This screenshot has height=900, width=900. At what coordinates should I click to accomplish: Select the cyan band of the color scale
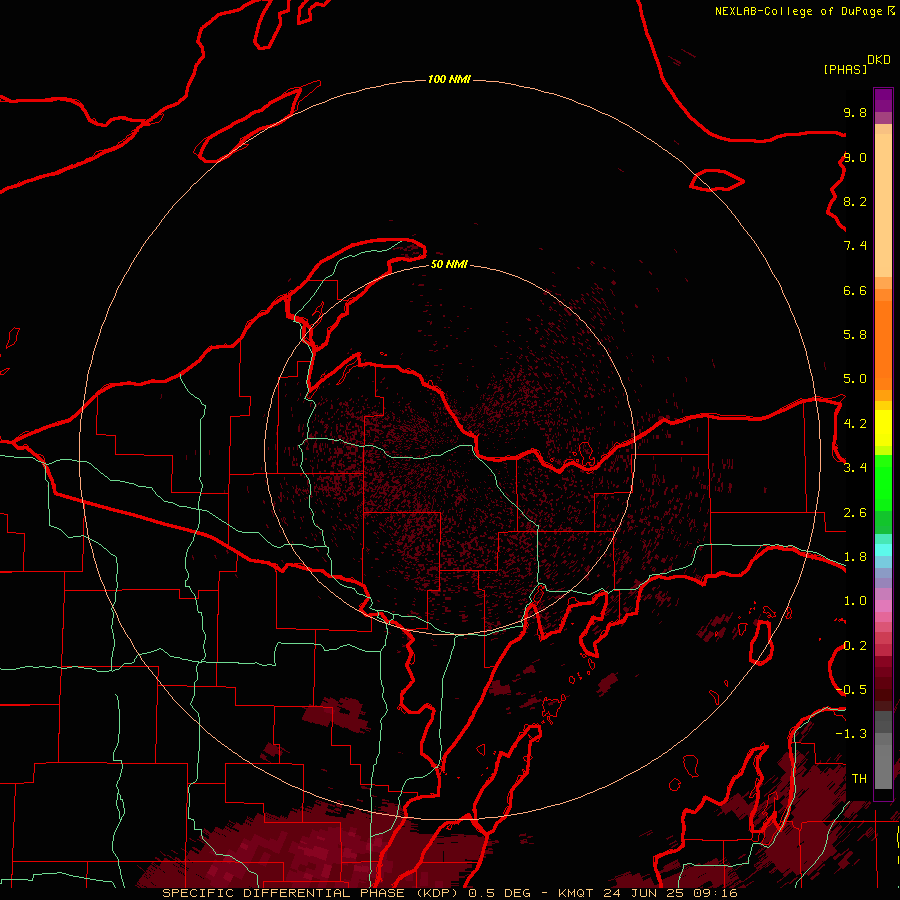pyautogui.click(x=883, y=549)
